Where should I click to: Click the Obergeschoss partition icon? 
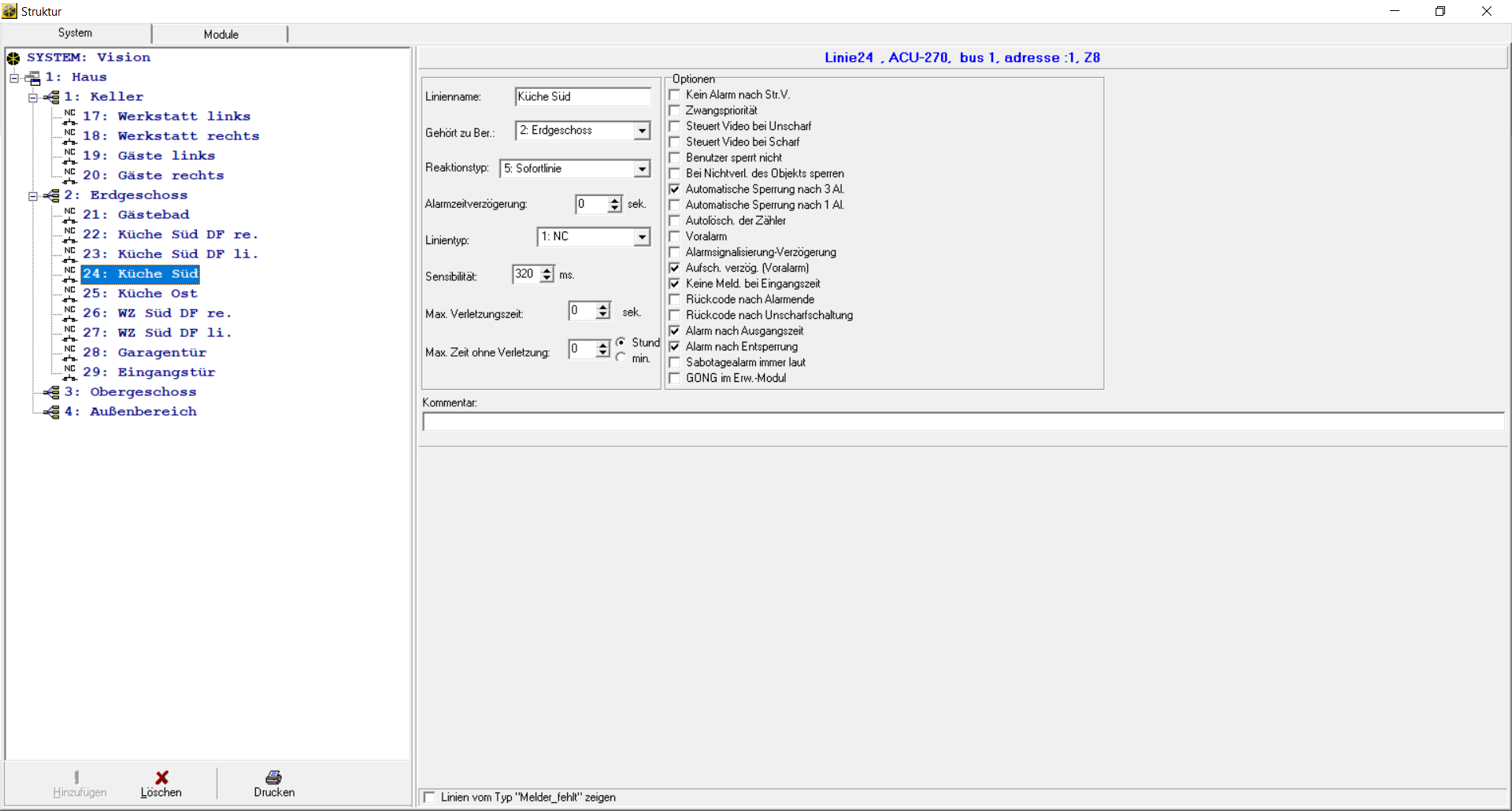tap(52, 392)
